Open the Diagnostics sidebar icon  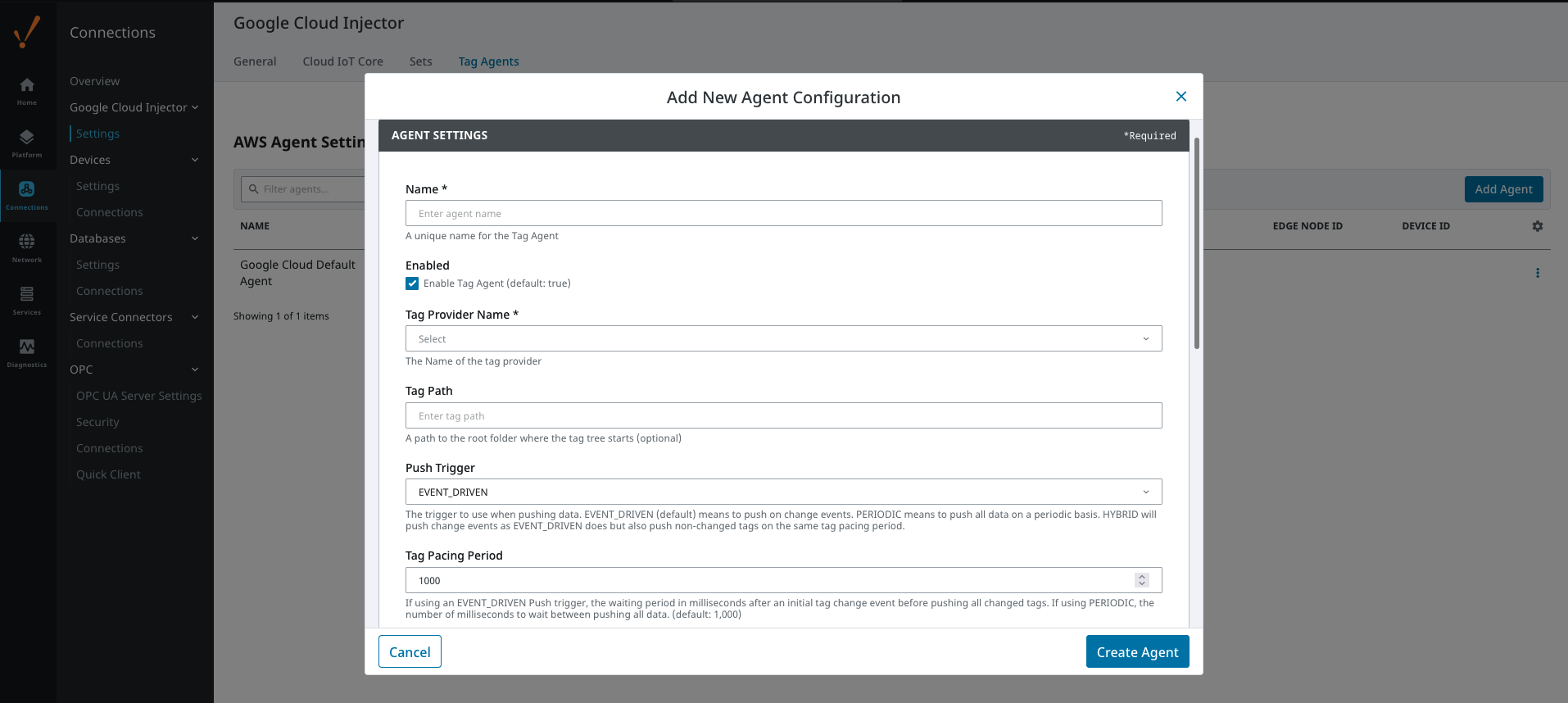pyautogui.click(x=27, y=352)
